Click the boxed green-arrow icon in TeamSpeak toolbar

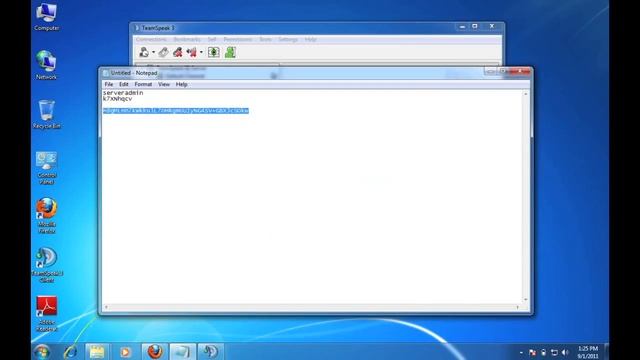pyautogui.click(x=213, y=52)
